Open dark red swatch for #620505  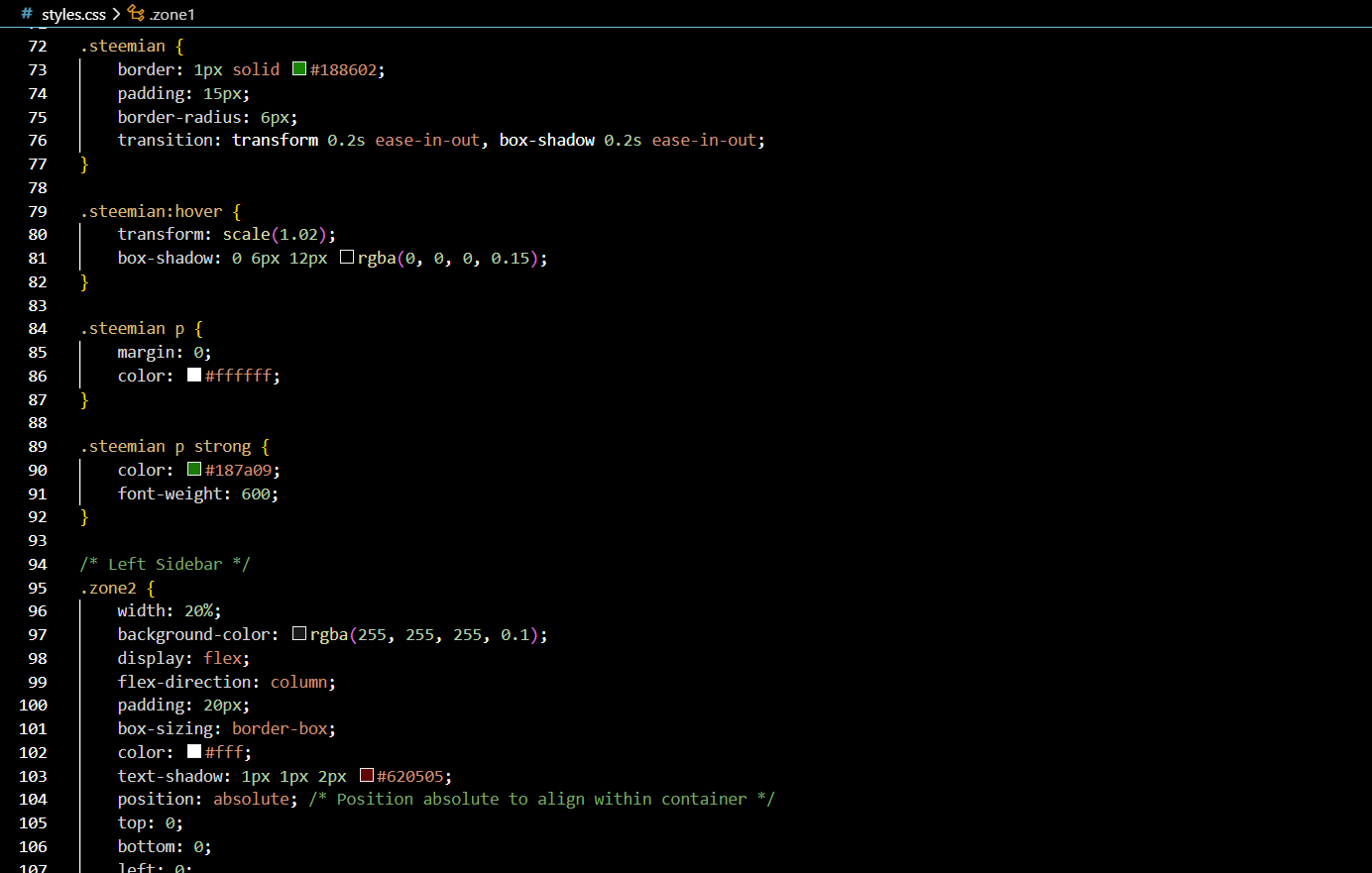tap(367, 776)
